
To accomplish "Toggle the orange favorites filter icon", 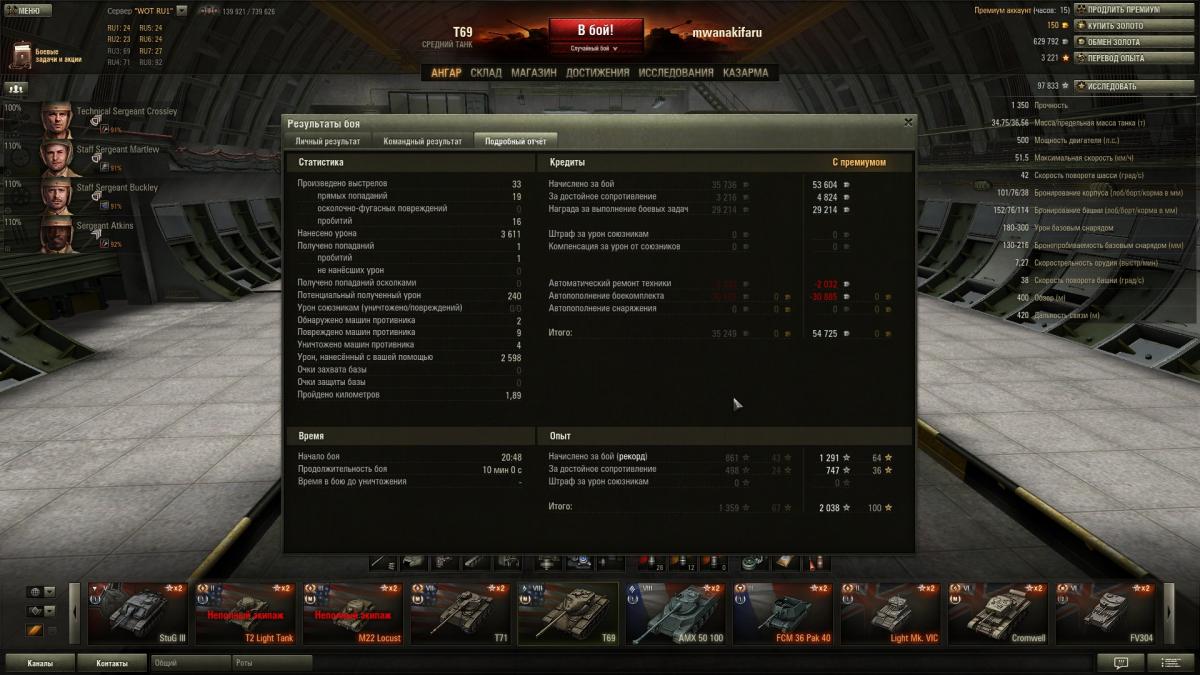I will [x=34, y=630].
